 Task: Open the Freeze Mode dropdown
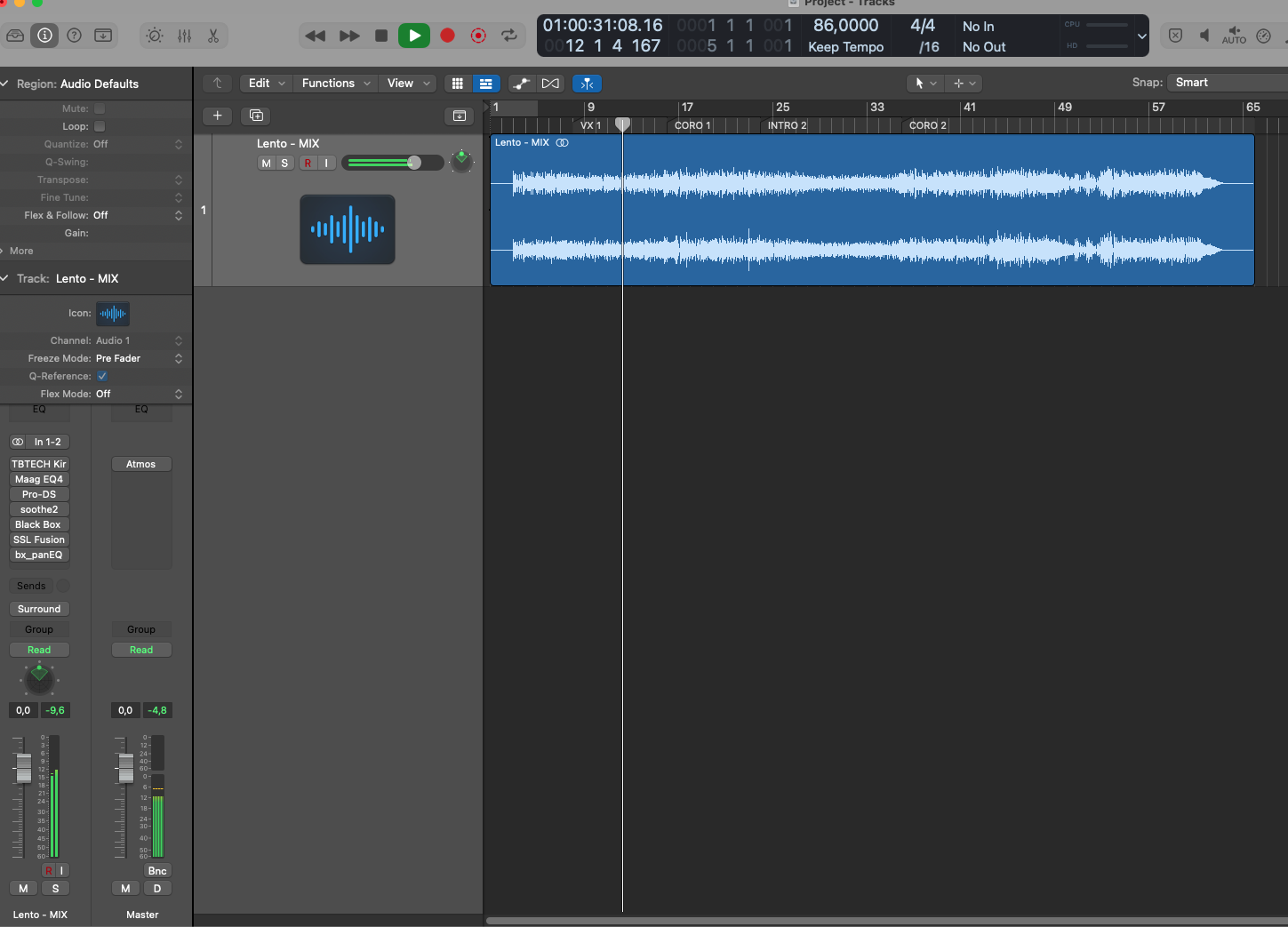(x=138, y=358)
